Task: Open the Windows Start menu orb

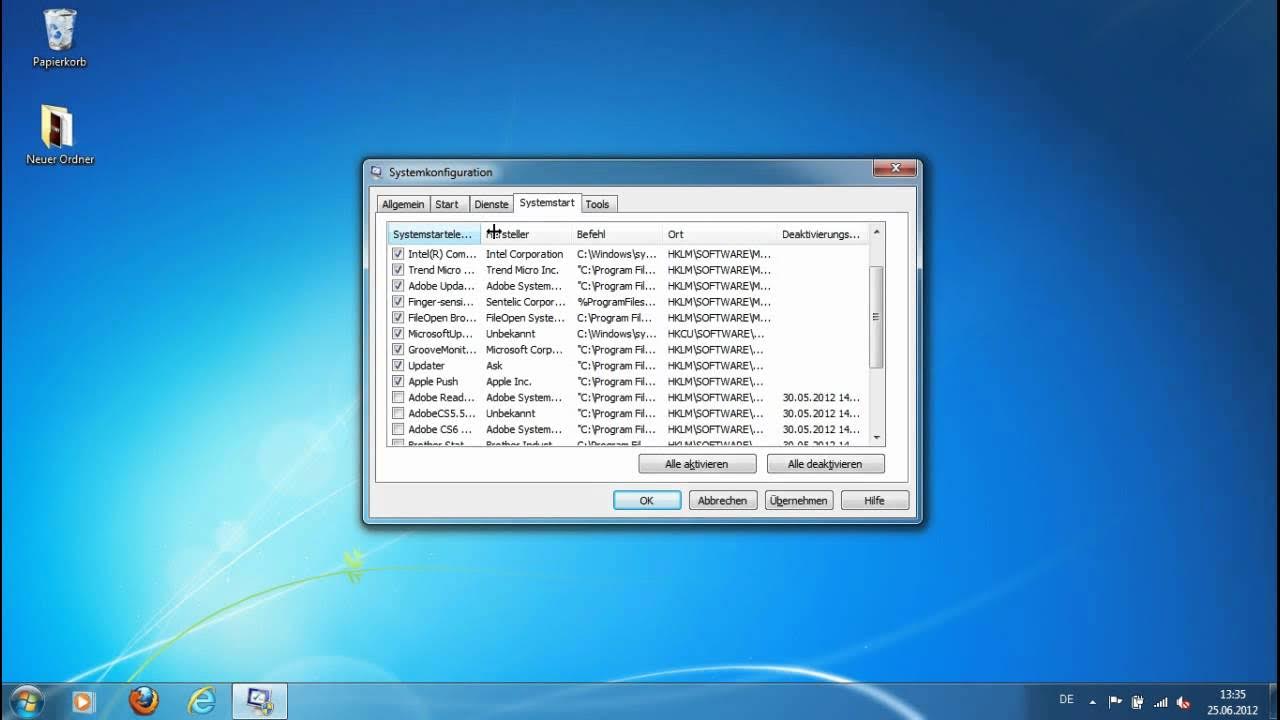Action: click(27, 700)
